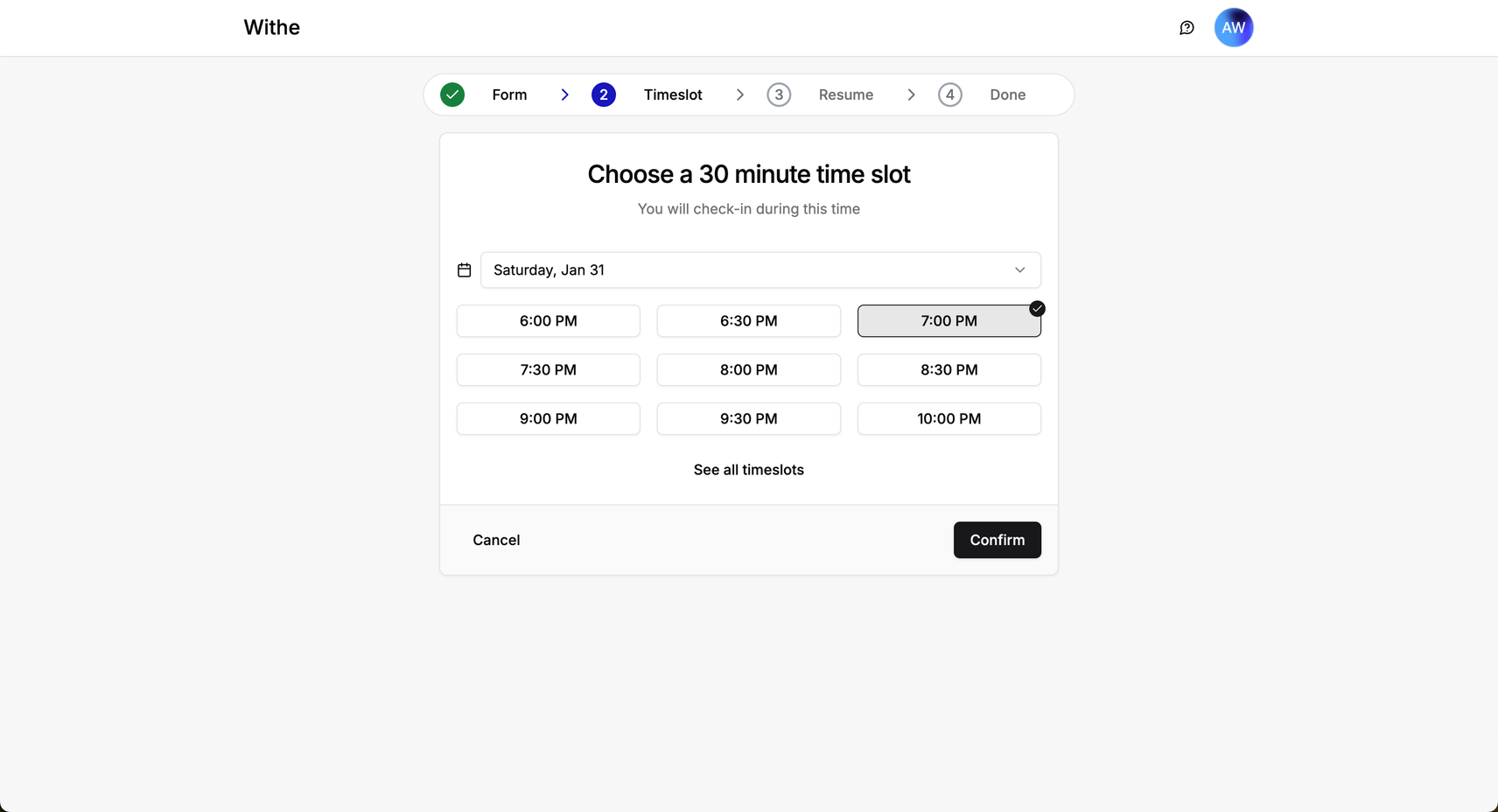
Task: Select the 9:30 PM time slot
Action: tap(749, 419)
